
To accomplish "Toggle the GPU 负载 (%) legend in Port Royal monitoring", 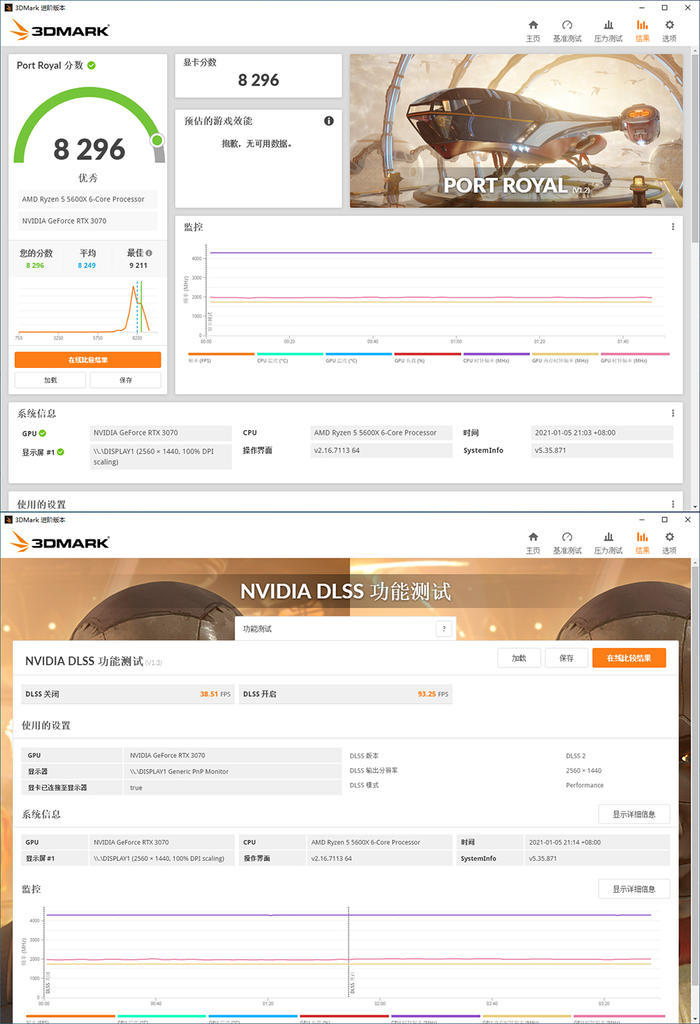I will (427, 357).
